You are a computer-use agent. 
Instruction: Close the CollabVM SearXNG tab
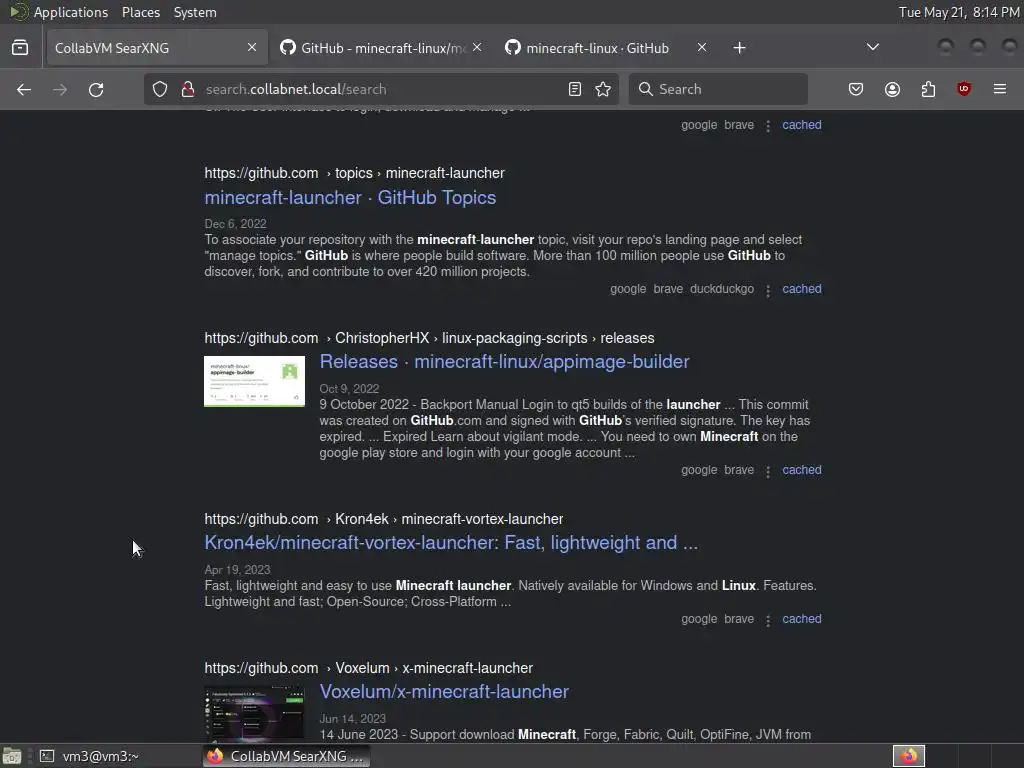tap(252, 48)
